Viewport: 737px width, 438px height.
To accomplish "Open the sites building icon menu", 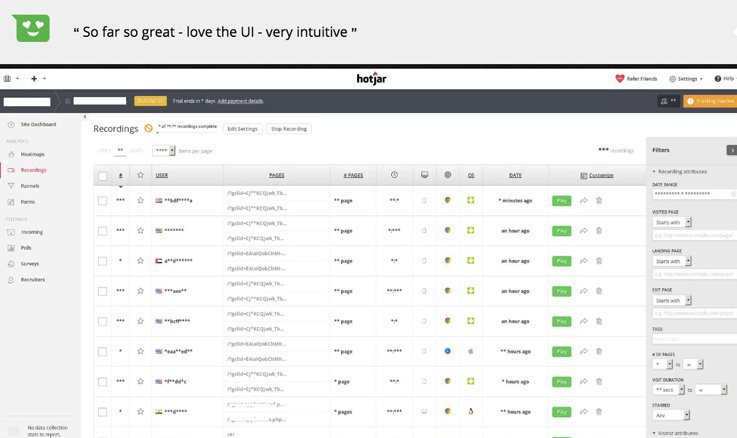I will point(11,78).
